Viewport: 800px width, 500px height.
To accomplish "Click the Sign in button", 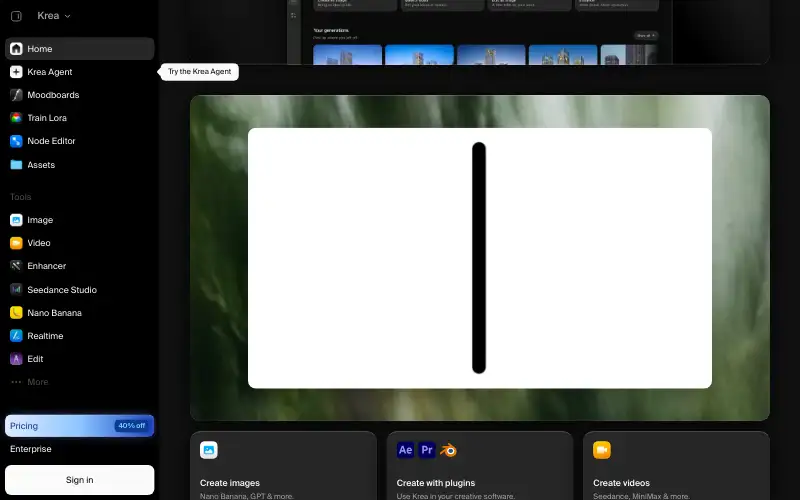I will point(80,480).
